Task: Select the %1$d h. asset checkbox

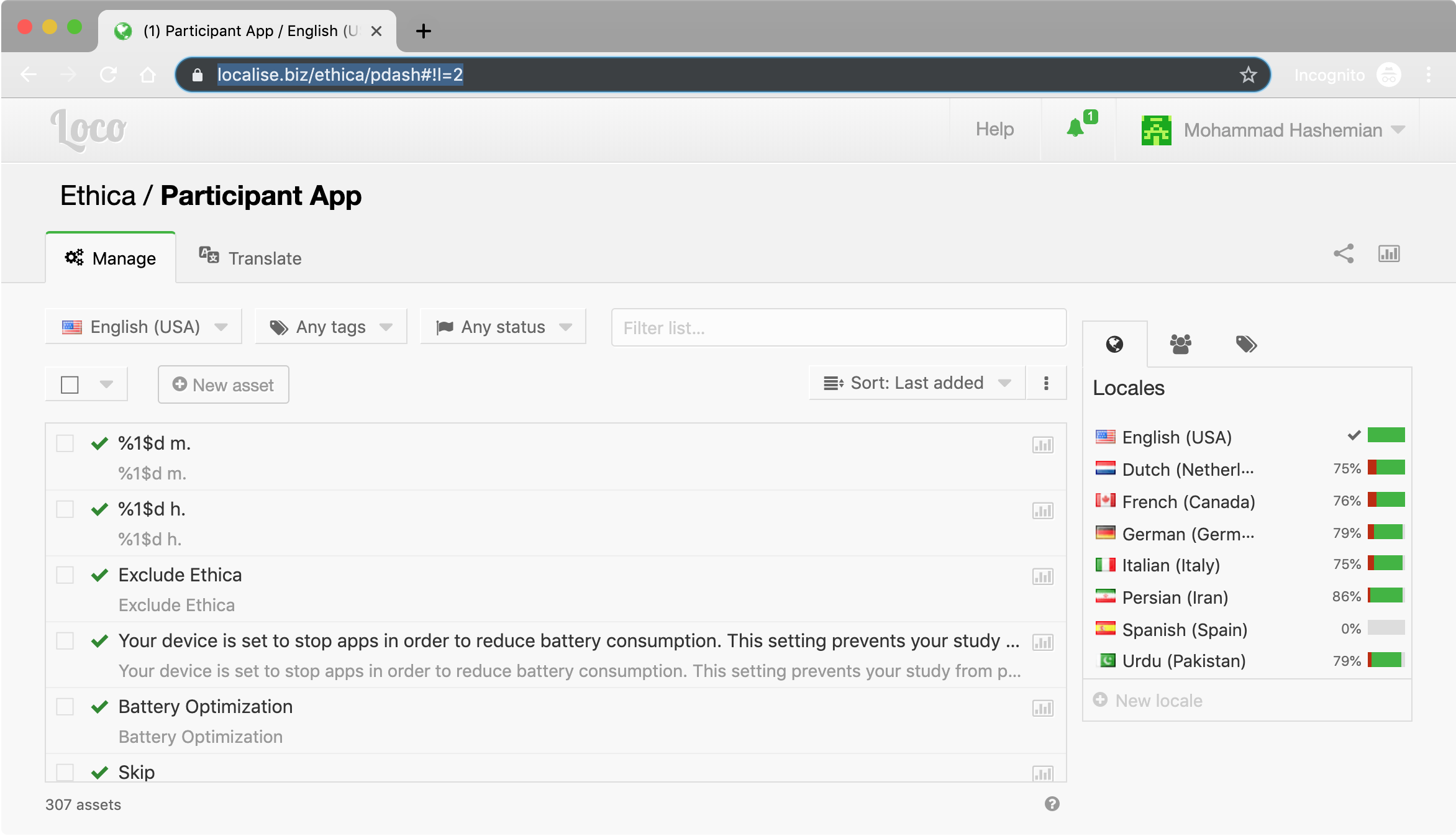Action: point(65,509)
